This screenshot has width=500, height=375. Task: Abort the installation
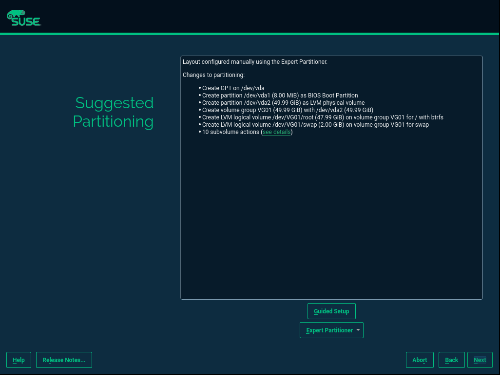tap(420, 360)
